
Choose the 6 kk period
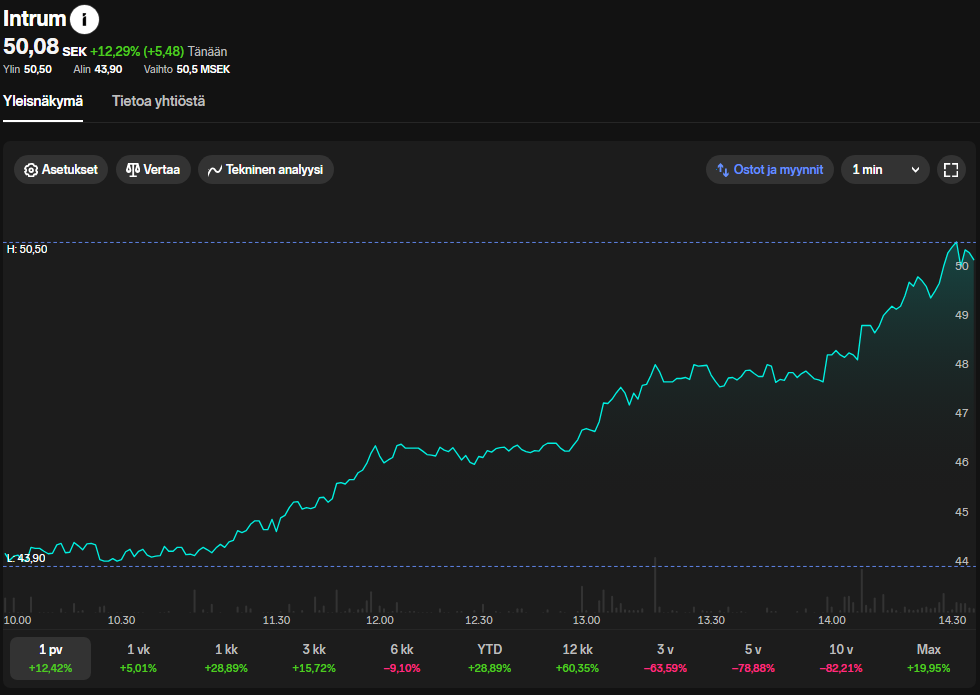pyautogui.click(x=402, y=658)
